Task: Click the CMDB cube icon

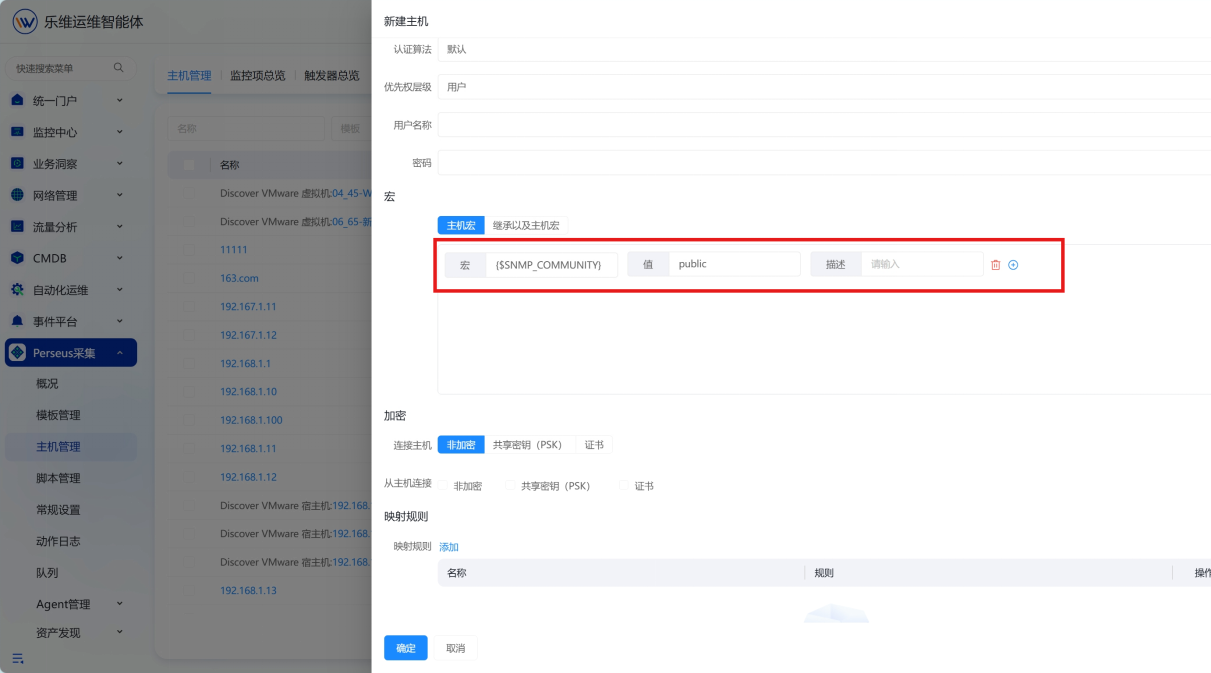Action: point(17,258)
